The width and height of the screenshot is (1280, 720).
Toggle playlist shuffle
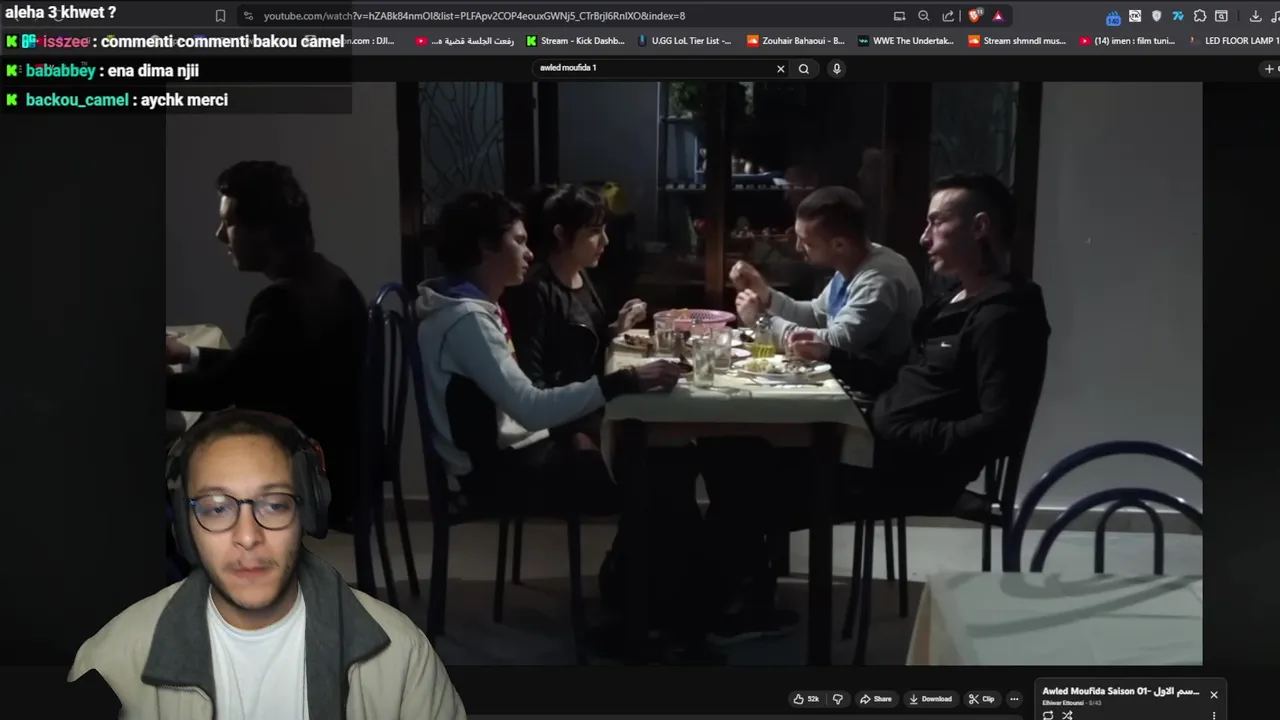click(x=1067, y=715)
